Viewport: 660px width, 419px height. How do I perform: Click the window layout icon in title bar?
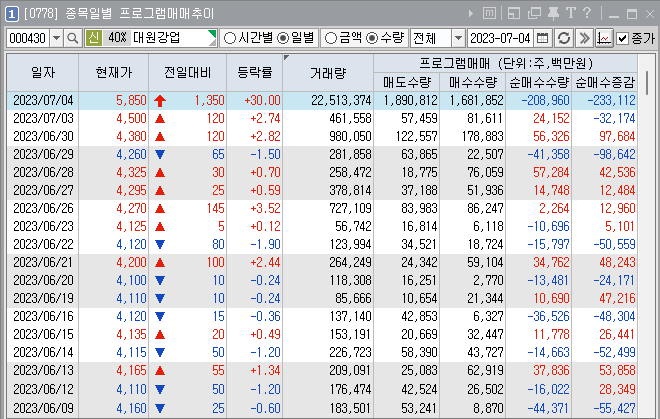[x=514, y=13]
